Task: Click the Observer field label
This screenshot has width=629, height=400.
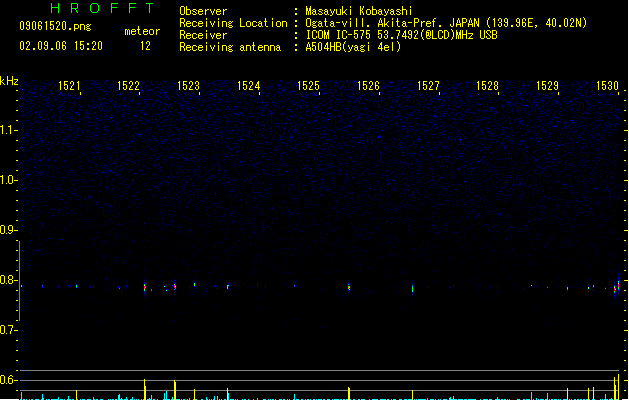Action: [x=203, y=11]
